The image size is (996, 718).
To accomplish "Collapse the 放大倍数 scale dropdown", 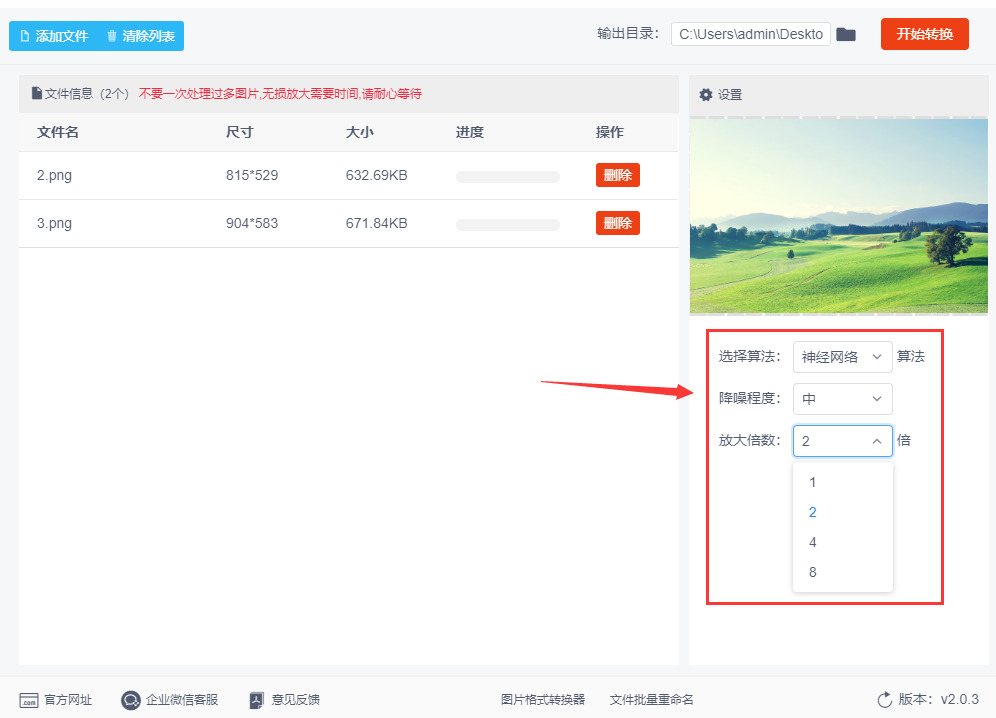I will pos(842,441).
